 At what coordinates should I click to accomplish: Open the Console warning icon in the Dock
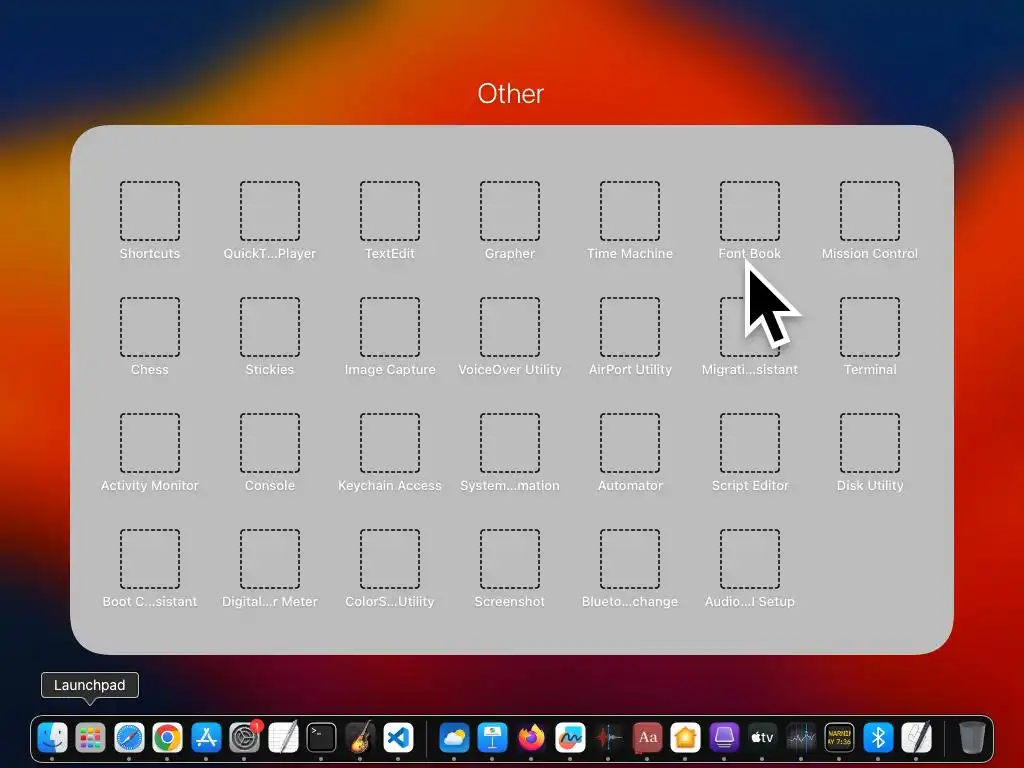coord(839,738)
